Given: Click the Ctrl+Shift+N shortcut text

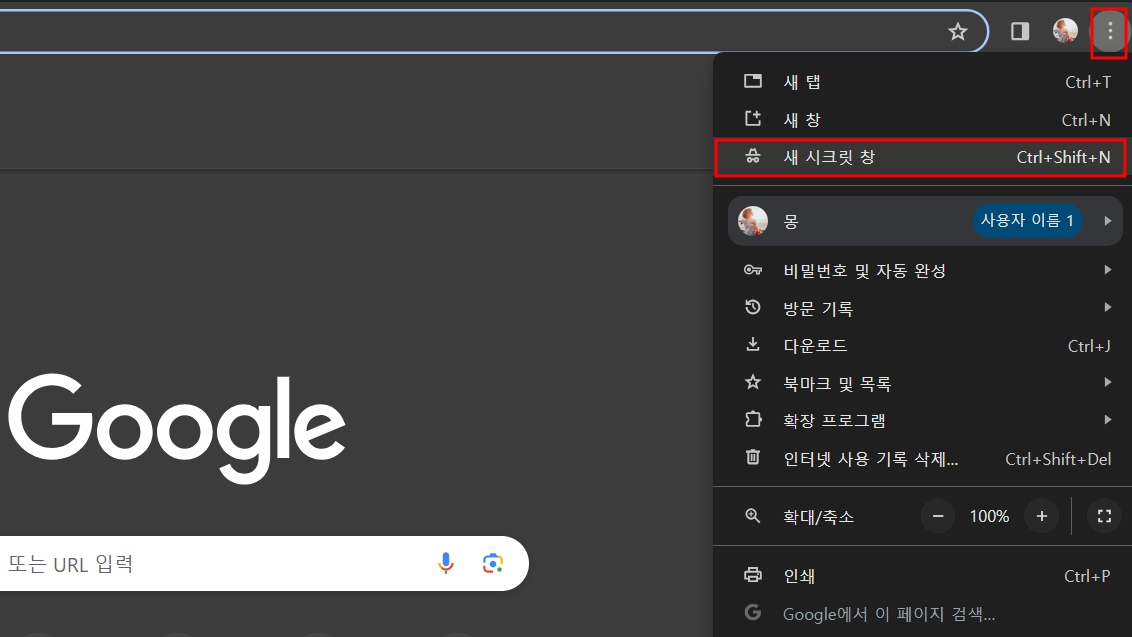Looking at the screenshot, I should point(1063,157).
